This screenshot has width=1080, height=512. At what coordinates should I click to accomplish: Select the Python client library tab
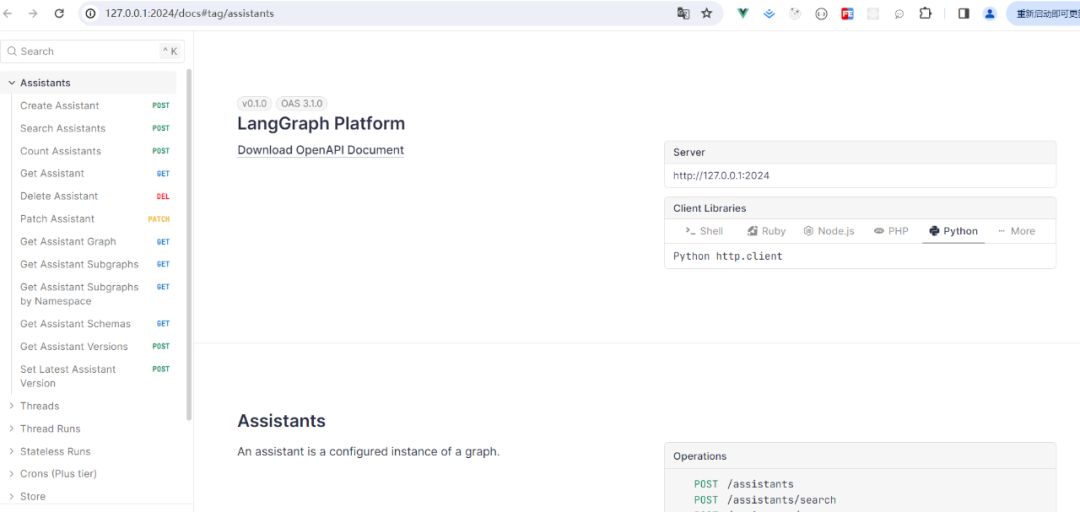click(953, 231)
